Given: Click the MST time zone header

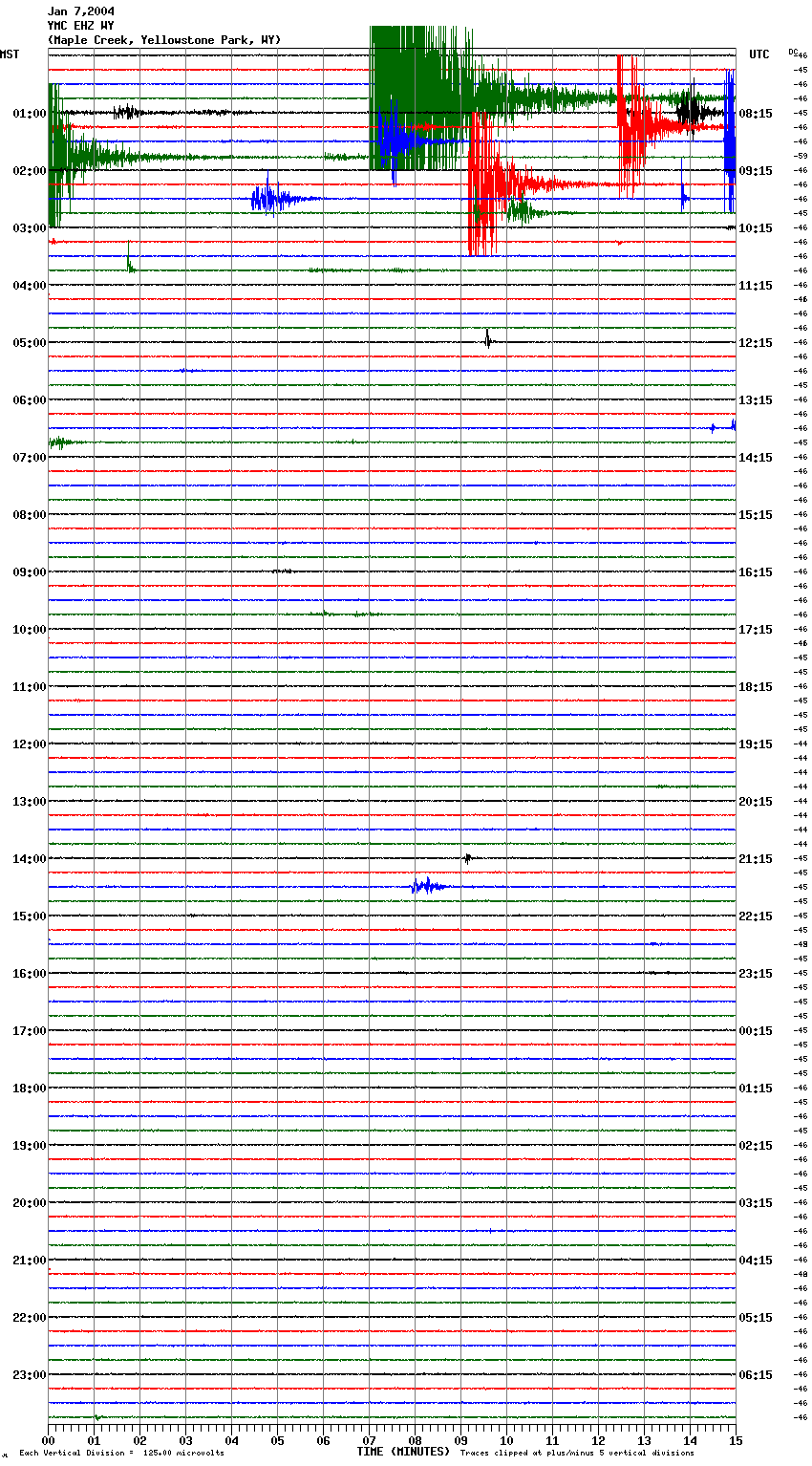Looking at the screenshot, I should click(x=10, y=54).
